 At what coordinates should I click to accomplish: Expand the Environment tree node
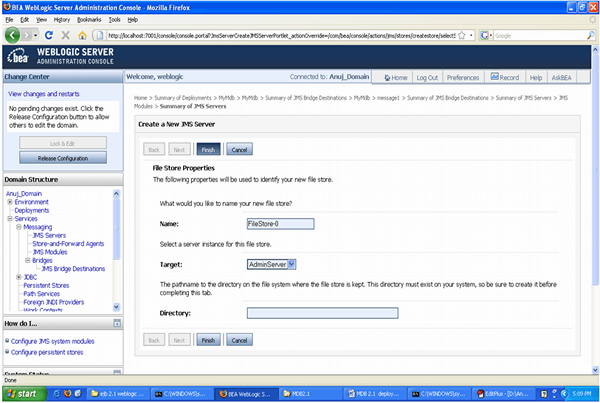tap(9, 202)
